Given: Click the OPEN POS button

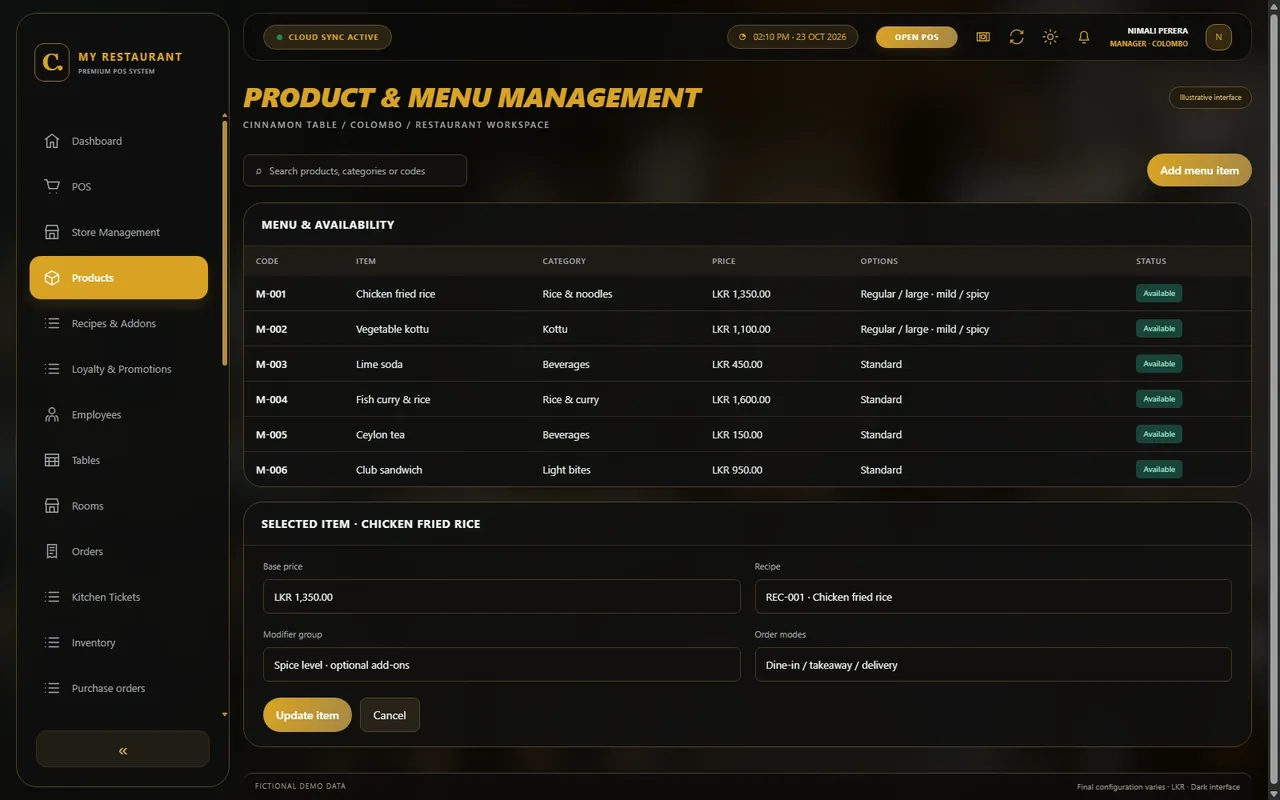Looking at the screenshot, I should (917, 37).
